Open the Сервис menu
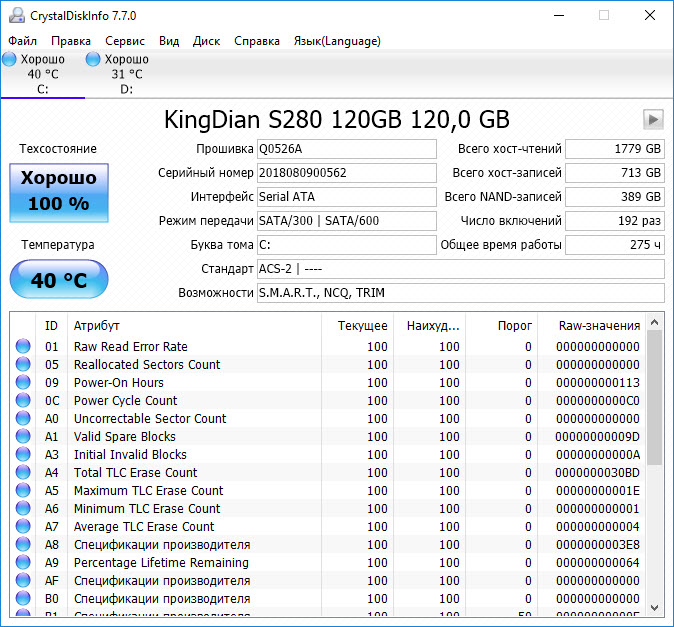Screen dimensions: 674x627 point(125,41)
